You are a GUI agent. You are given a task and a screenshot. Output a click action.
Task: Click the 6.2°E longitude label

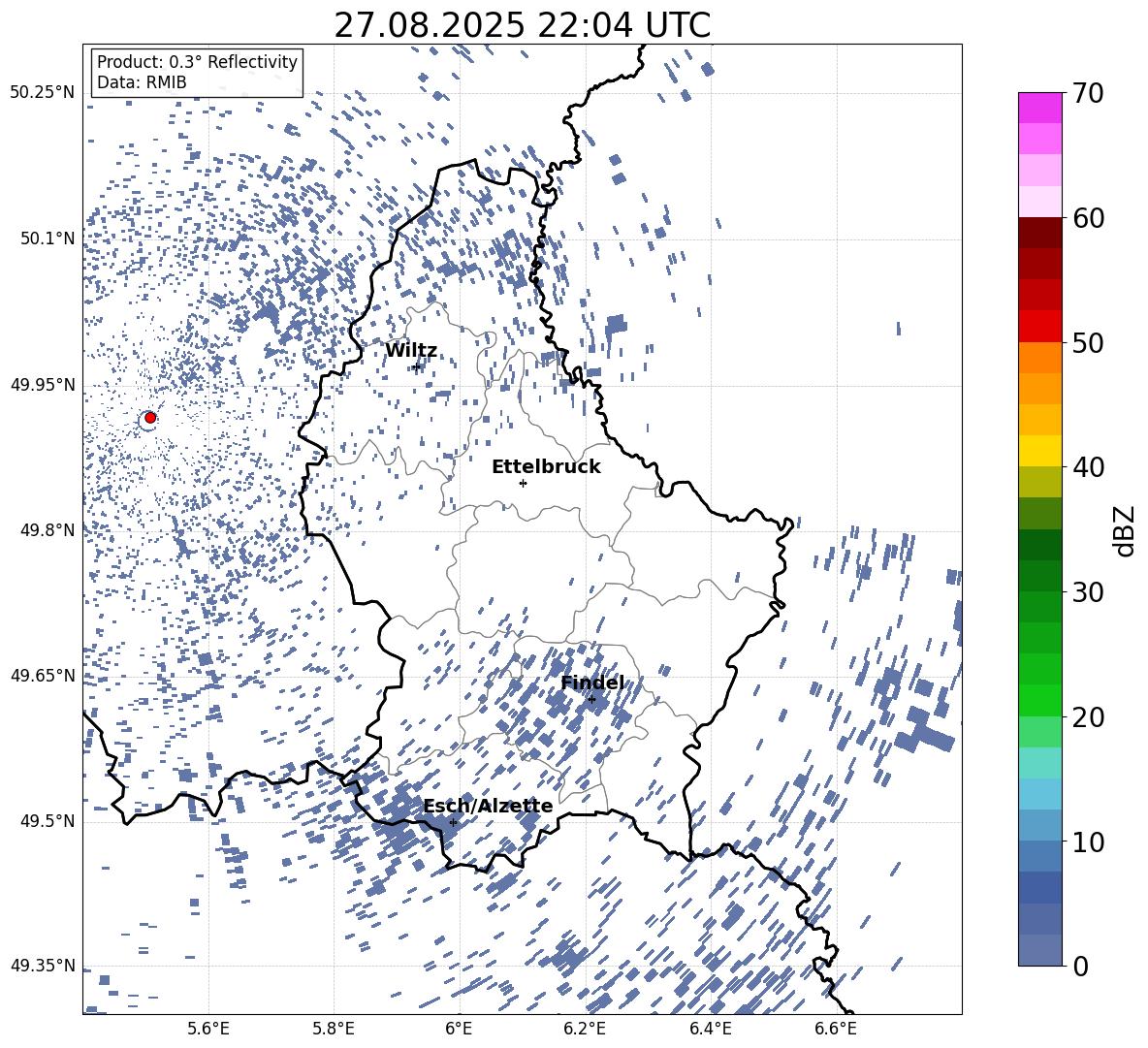585,1029
